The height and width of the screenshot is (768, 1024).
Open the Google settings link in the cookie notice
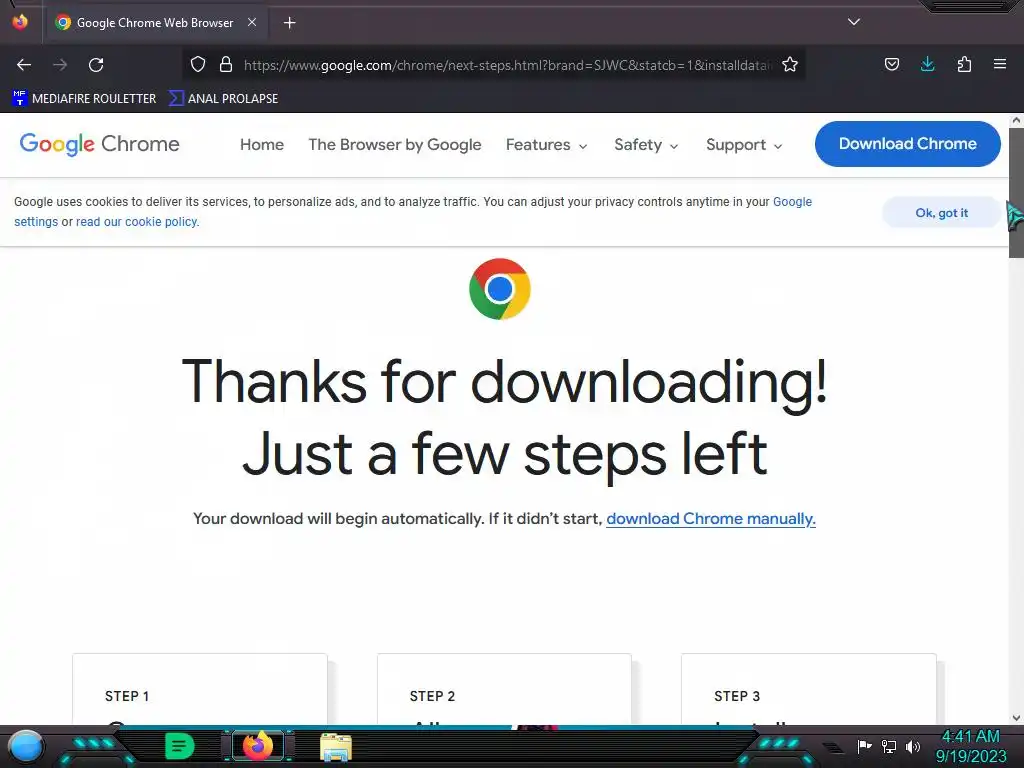pyautogui.click(x=792, y=202)
